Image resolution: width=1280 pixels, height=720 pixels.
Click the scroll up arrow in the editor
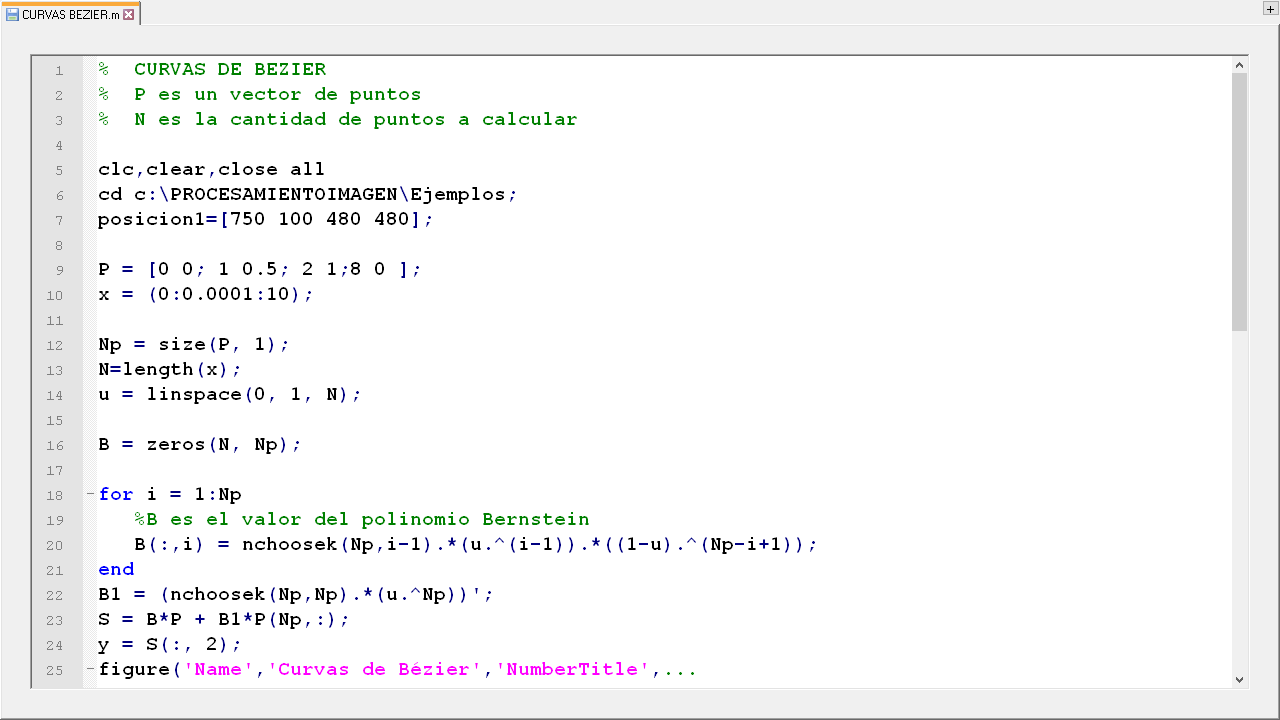[1240, 65]
